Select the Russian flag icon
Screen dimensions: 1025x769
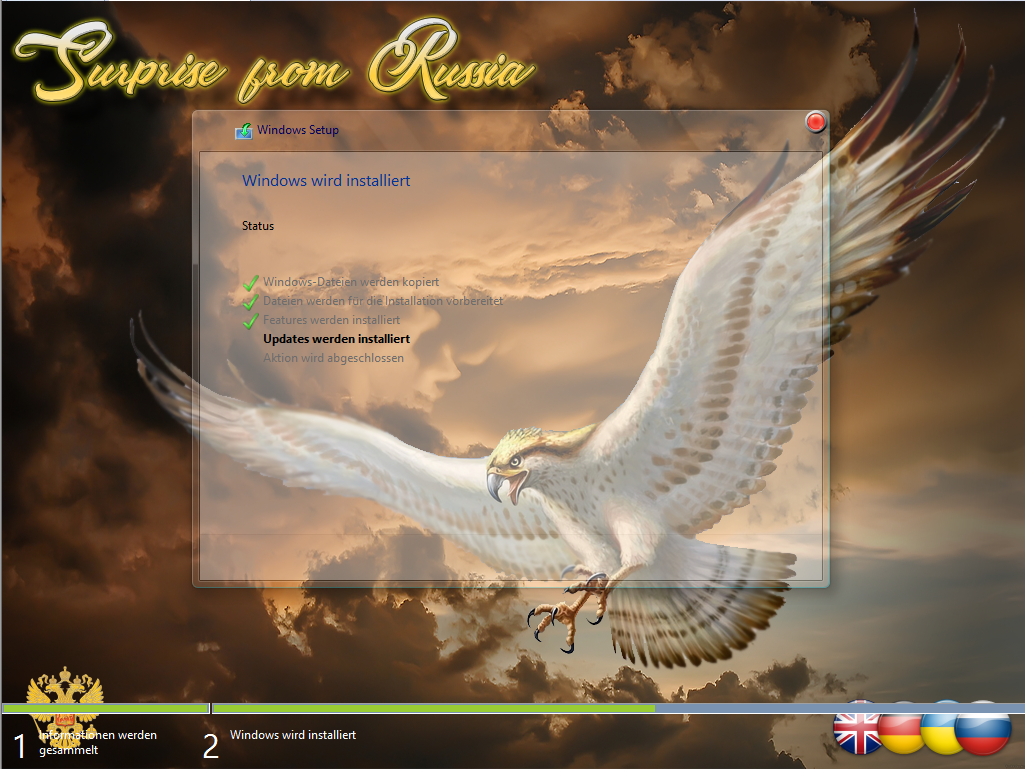983,728
